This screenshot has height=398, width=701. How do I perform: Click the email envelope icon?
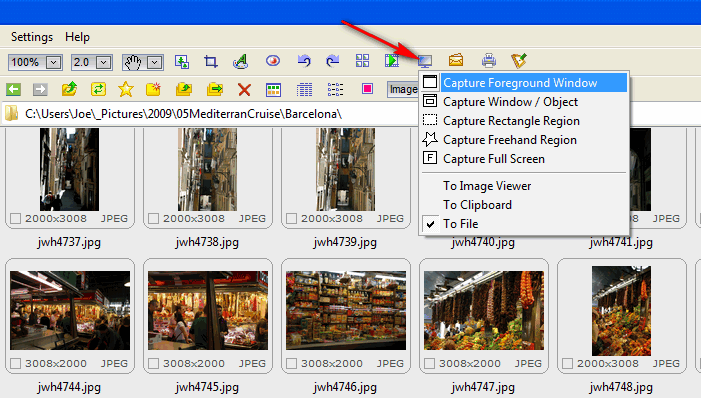coord(456,60)
